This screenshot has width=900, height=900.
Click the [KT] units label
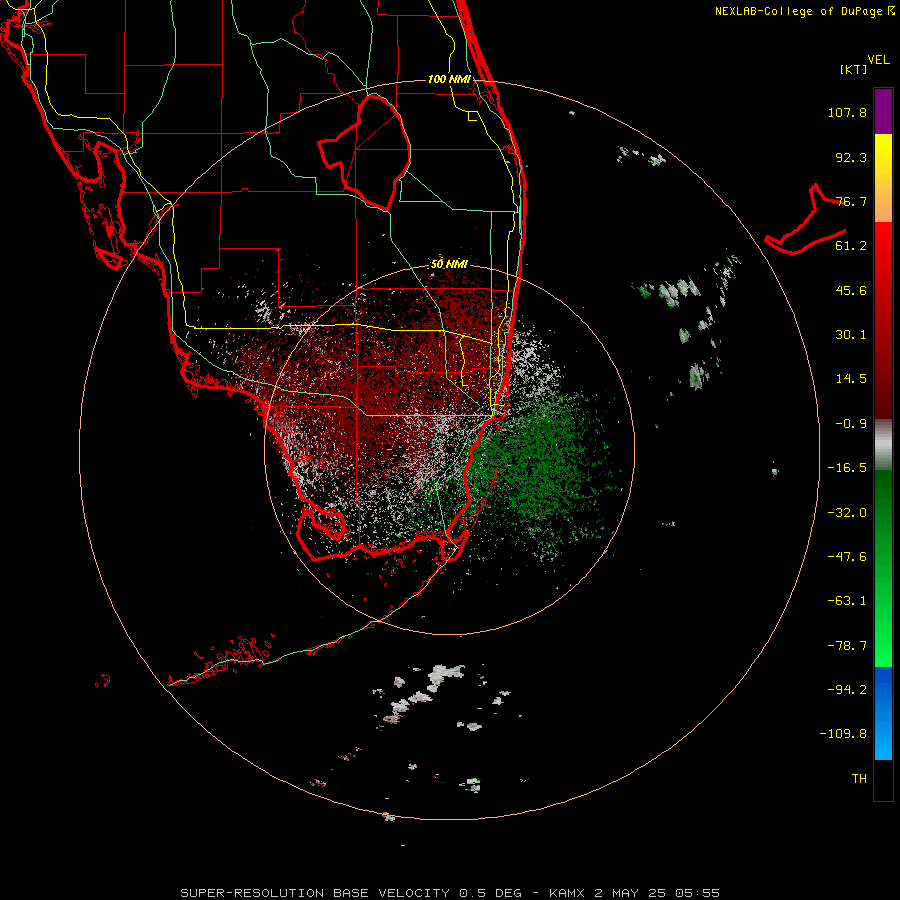[x=853, y=69]
